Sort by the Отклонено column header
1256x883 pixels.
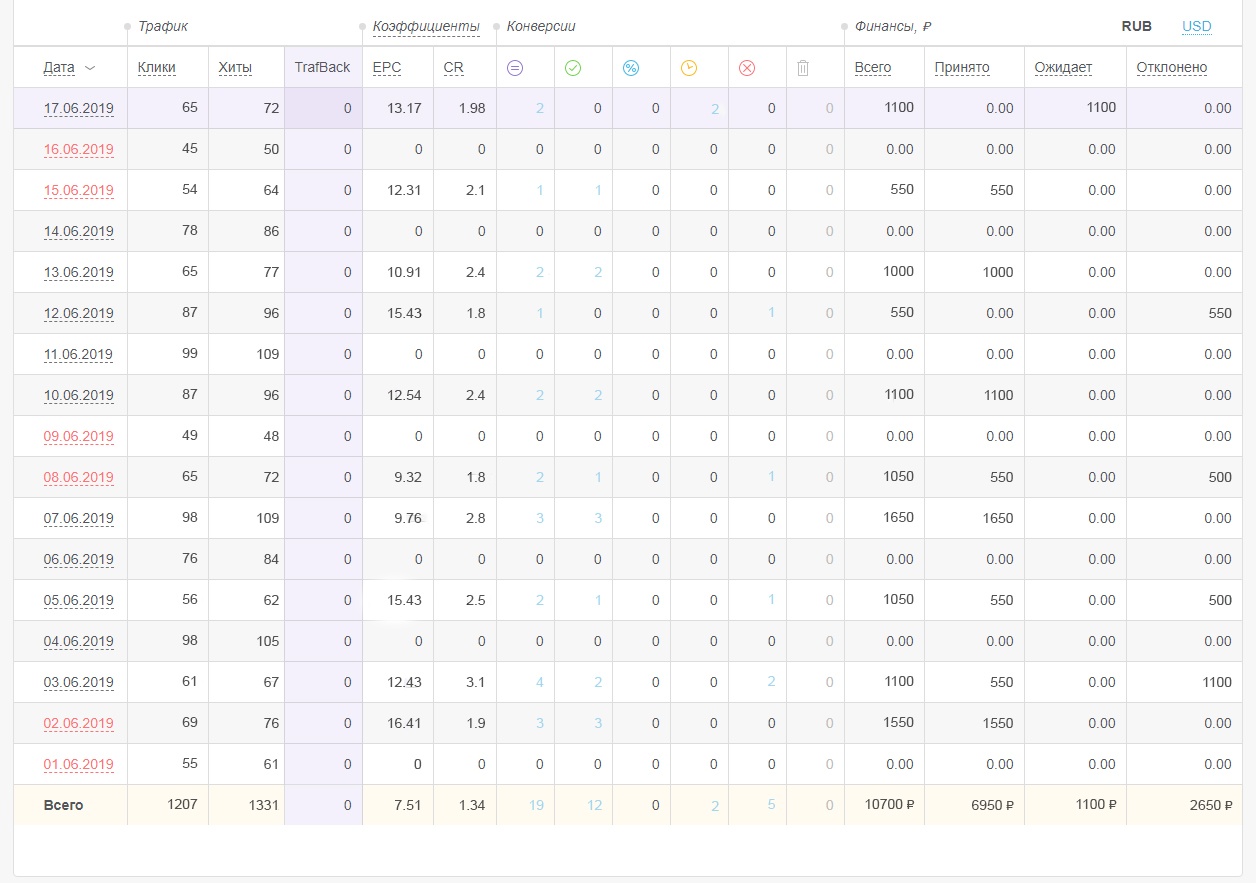point(1171,68)
